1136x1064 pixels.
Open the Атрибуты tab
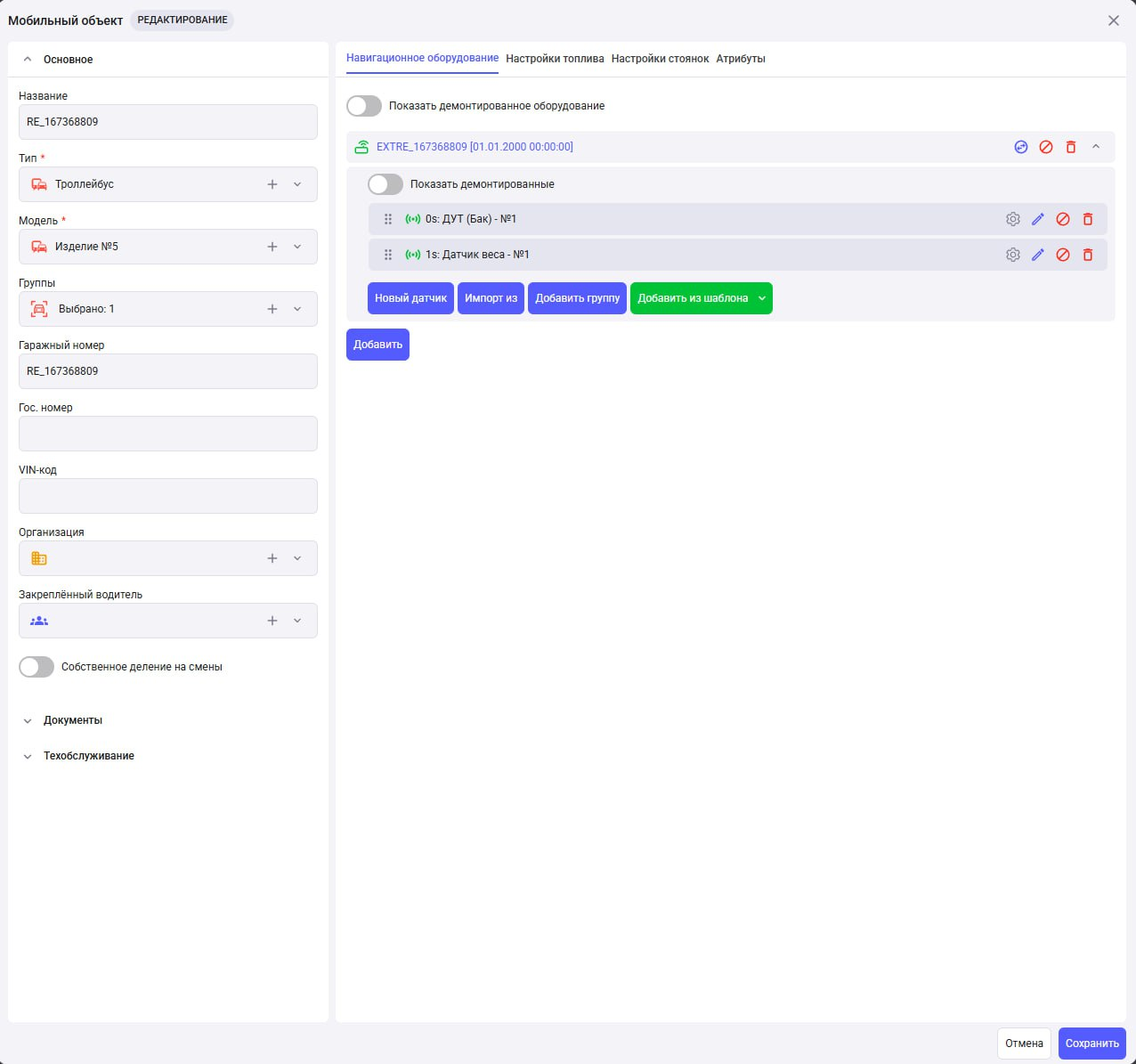click(741, 59)
